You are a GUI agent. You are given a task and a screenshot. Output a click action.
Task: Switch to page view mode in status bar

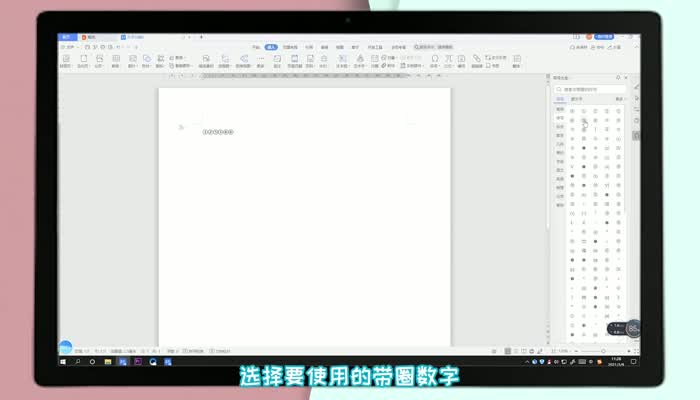508,351
